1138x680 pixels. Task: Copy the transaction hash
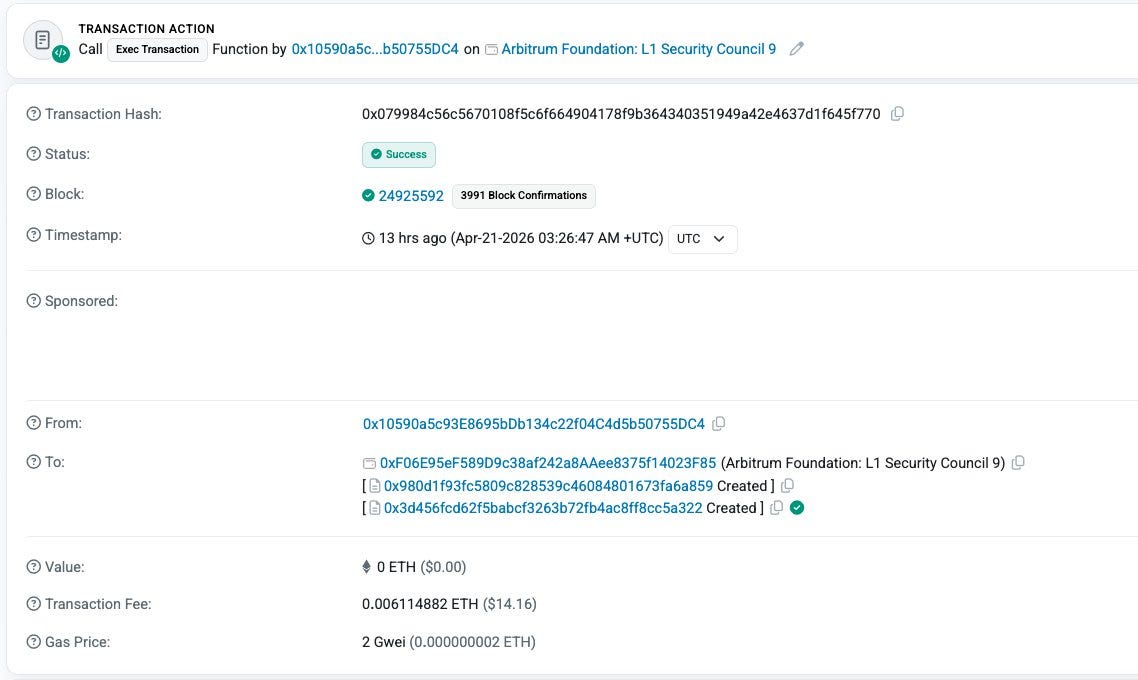pyautogui.click(x=897, y=113)
